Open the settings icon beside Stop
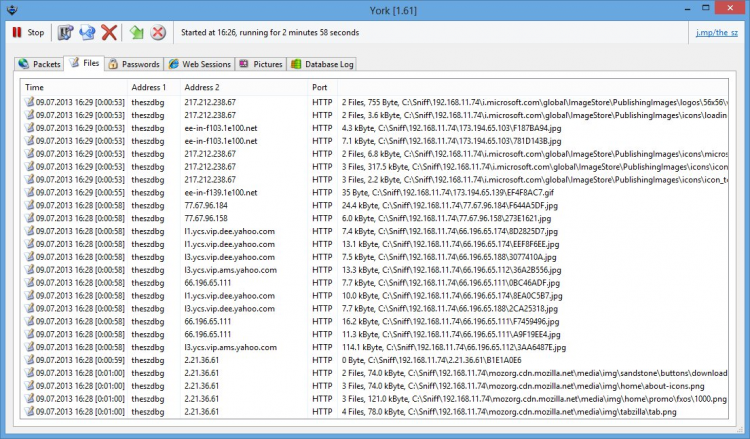750x439 pixels. pos(66,33)
